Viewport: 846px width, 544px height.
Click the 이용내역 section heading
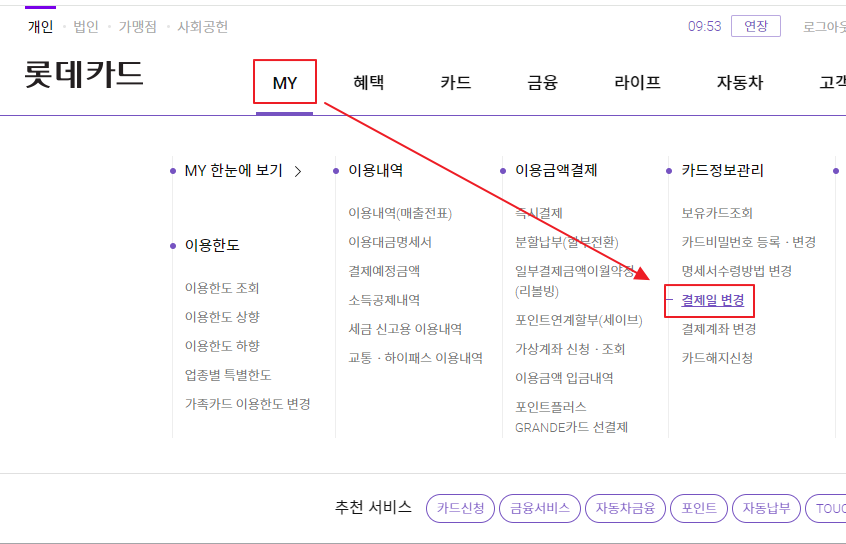376,171
